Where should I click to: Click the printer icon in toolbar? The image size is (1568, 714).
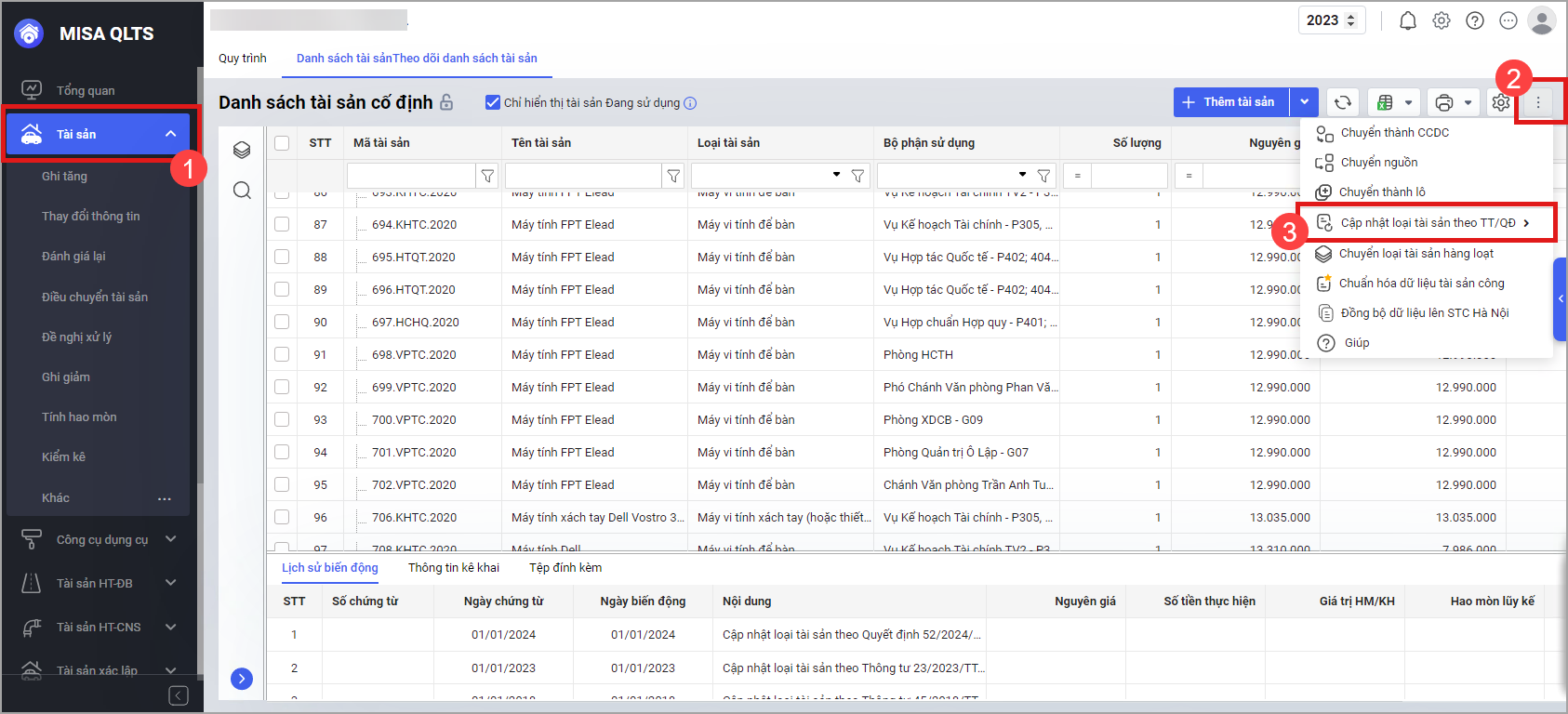[1443, 102]
